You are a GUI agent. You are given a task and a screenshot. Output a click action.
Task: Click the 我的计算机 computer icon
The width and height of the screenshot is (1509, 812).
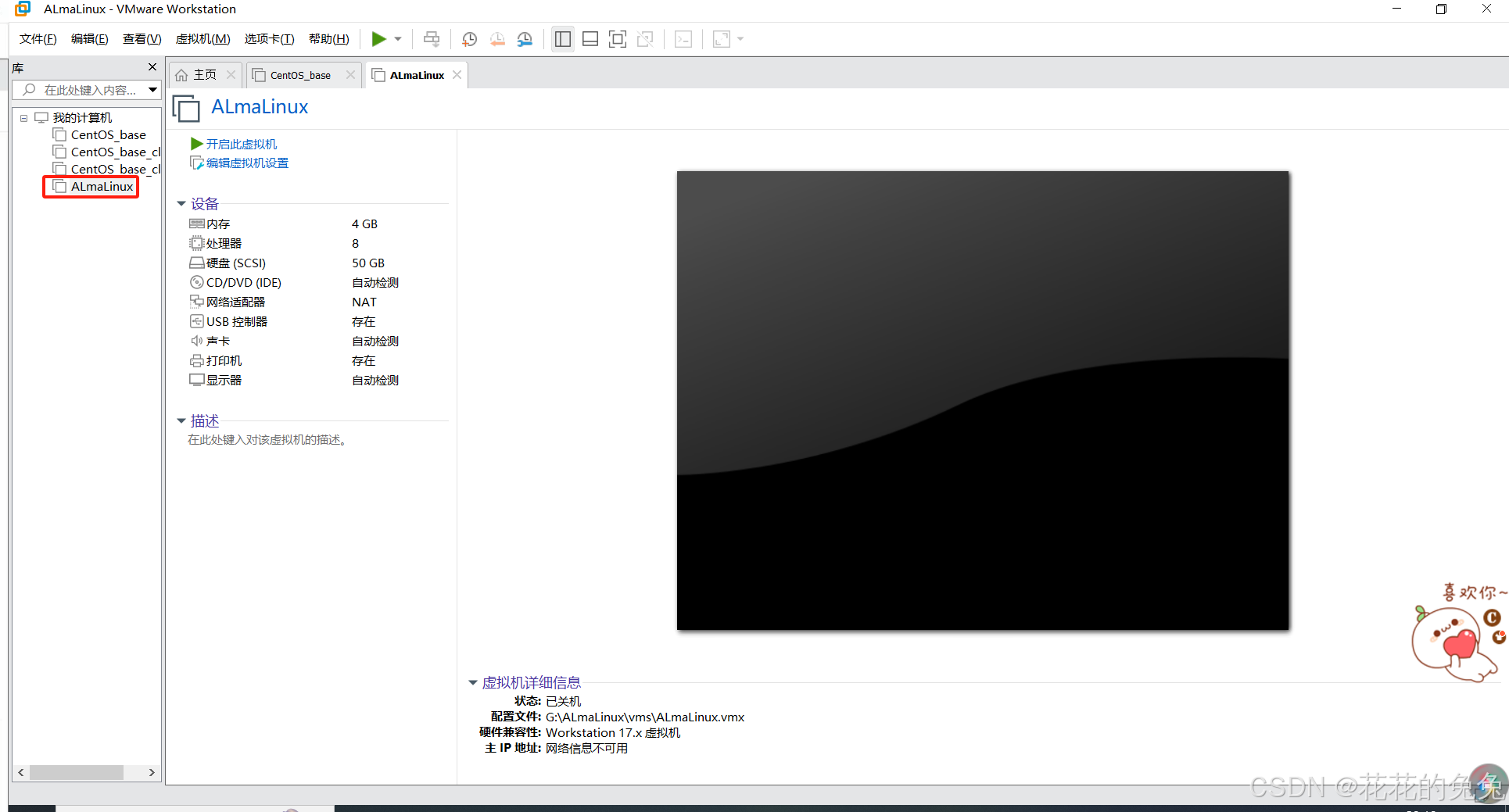pyautogui.click(x=41, y=118)
